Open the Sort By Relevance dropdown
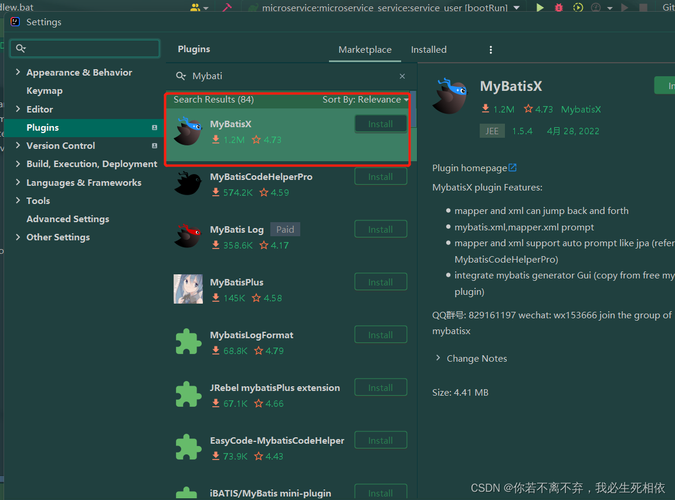This screenshot has width=675, height=500. (365, 99)
